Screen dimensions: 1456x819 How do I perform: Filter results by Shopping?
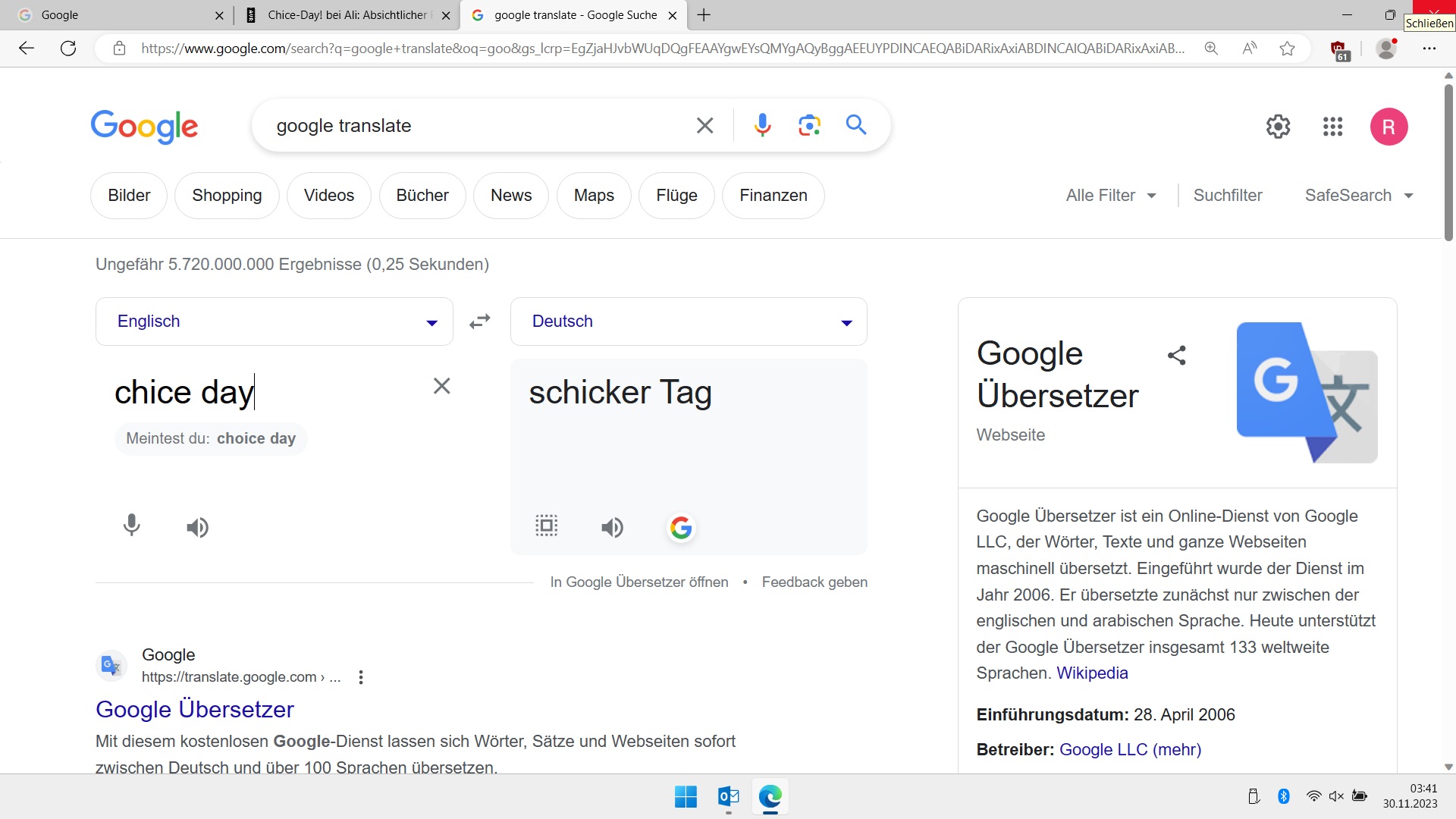coord(227,196)
